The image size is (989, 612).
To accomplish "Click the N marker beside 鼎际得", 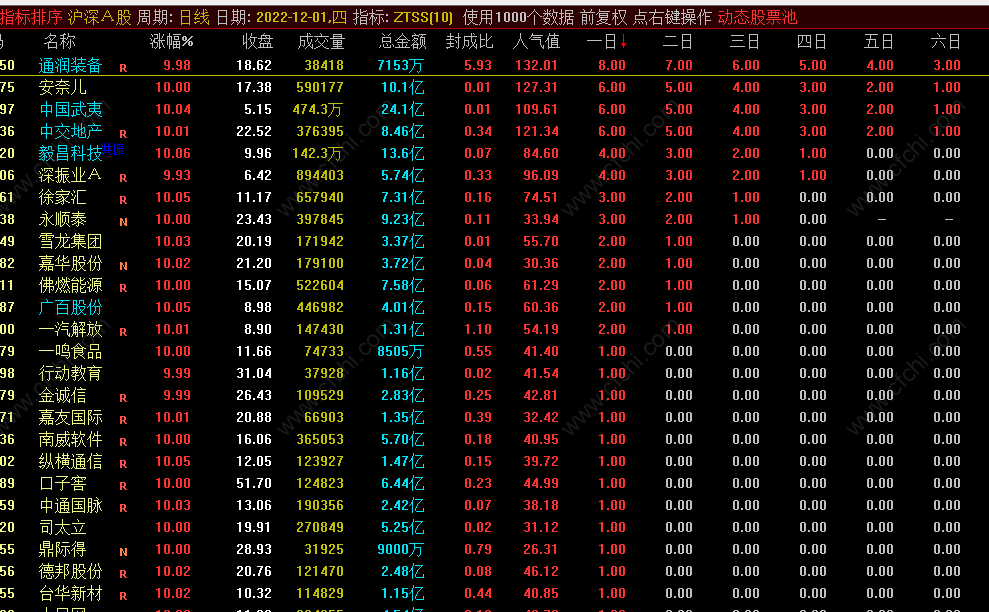I will coord(124,552).
